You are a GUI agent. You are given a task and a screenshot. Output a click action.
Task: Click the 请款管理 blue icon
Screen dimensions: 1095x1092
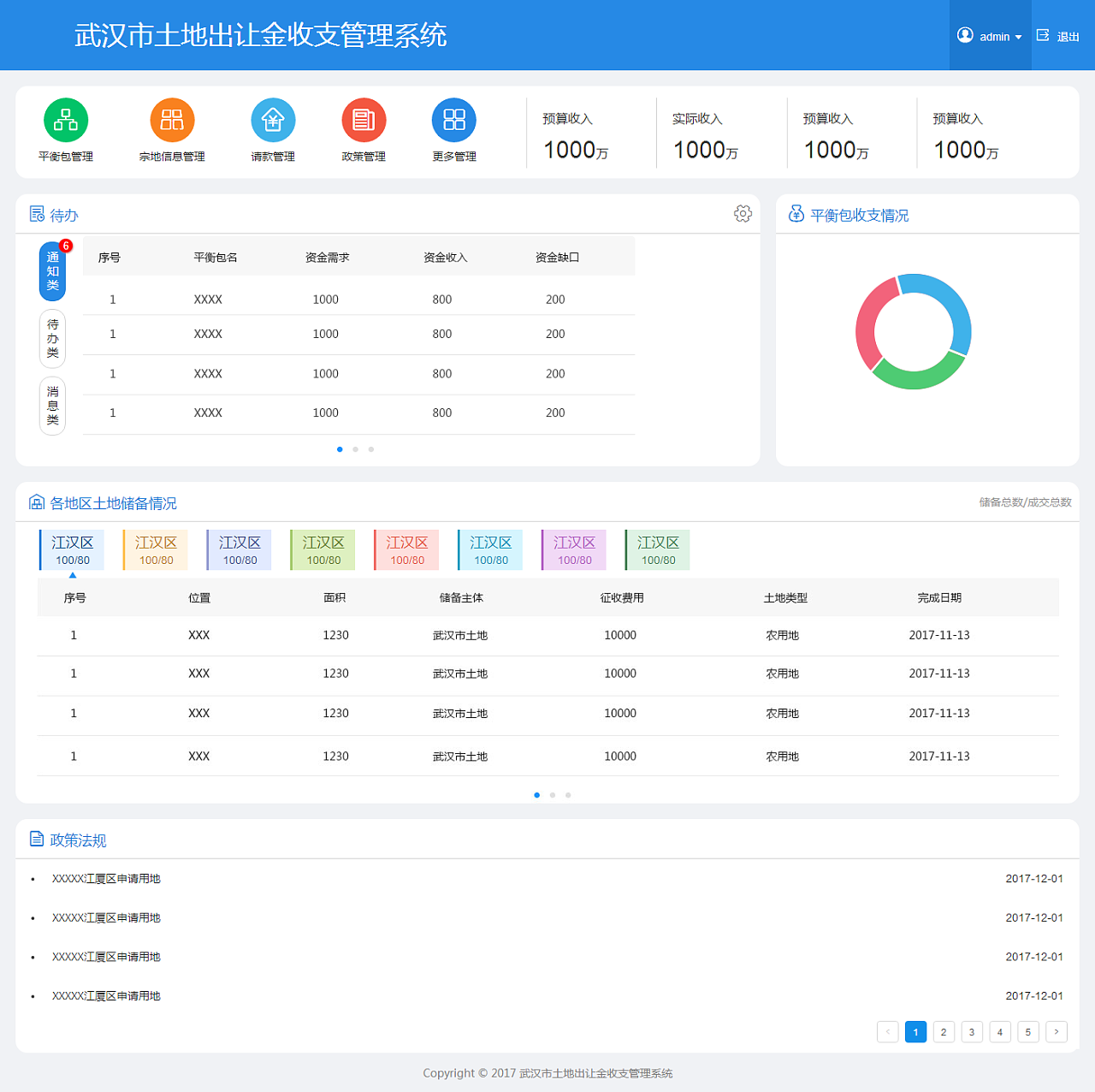[273, 121]
